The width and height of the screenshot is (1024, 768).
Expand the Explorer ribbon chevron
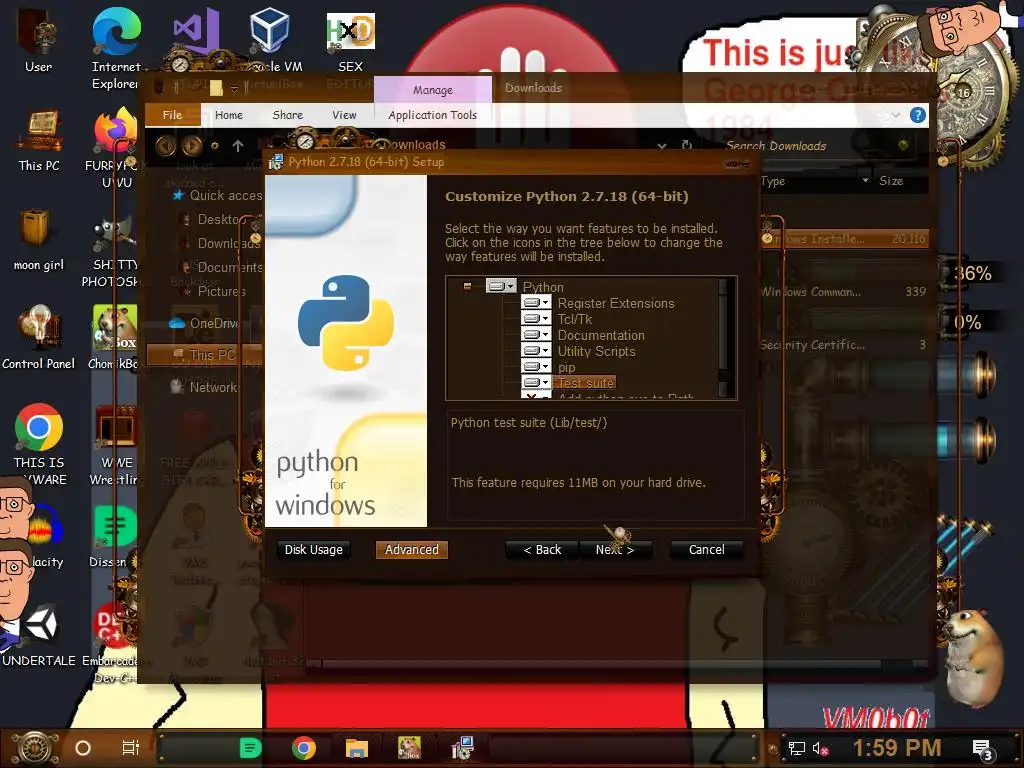click(895, 115)
